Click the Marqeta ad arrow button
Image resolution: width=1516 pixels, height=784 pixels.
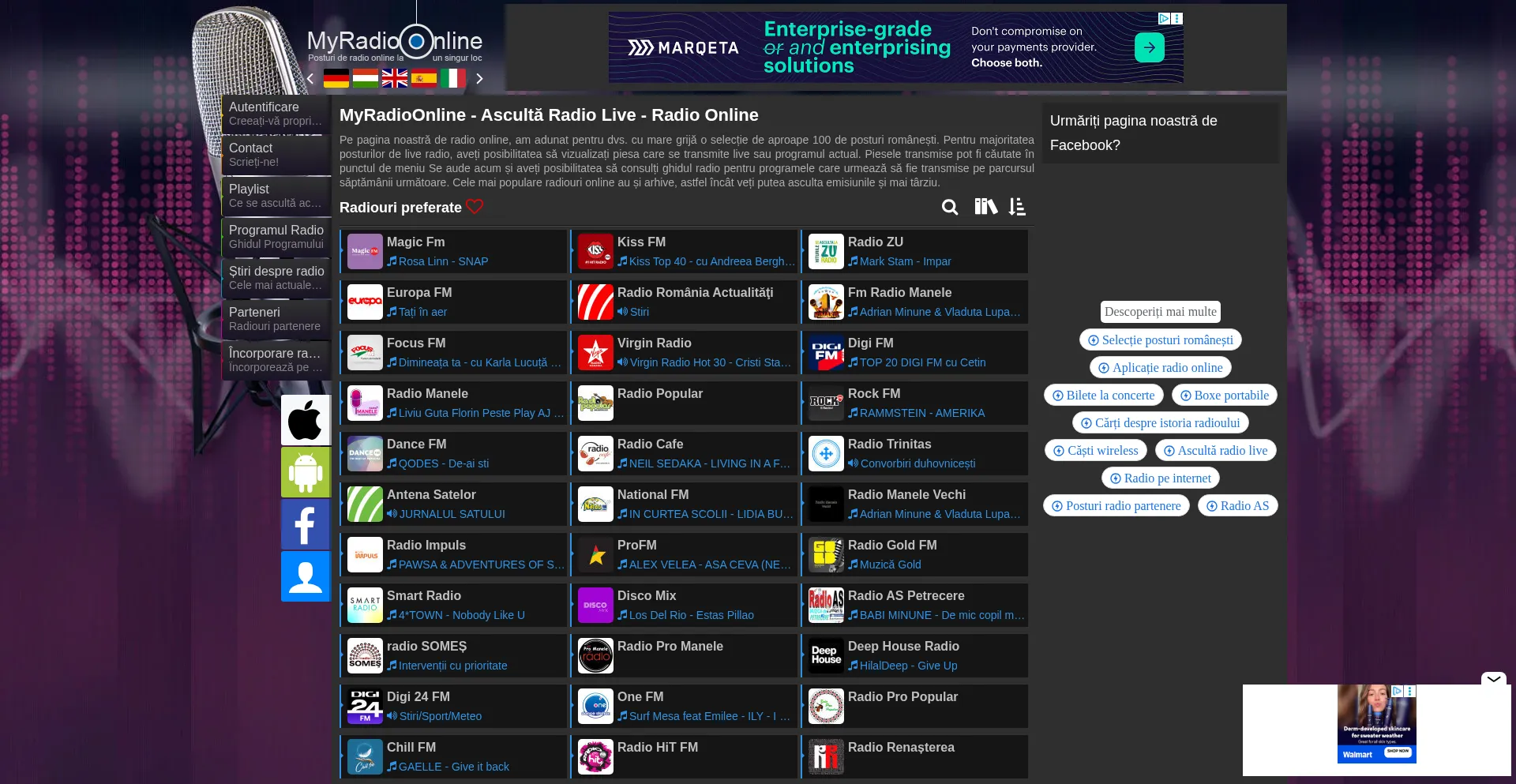click(x=1149, y=47)
